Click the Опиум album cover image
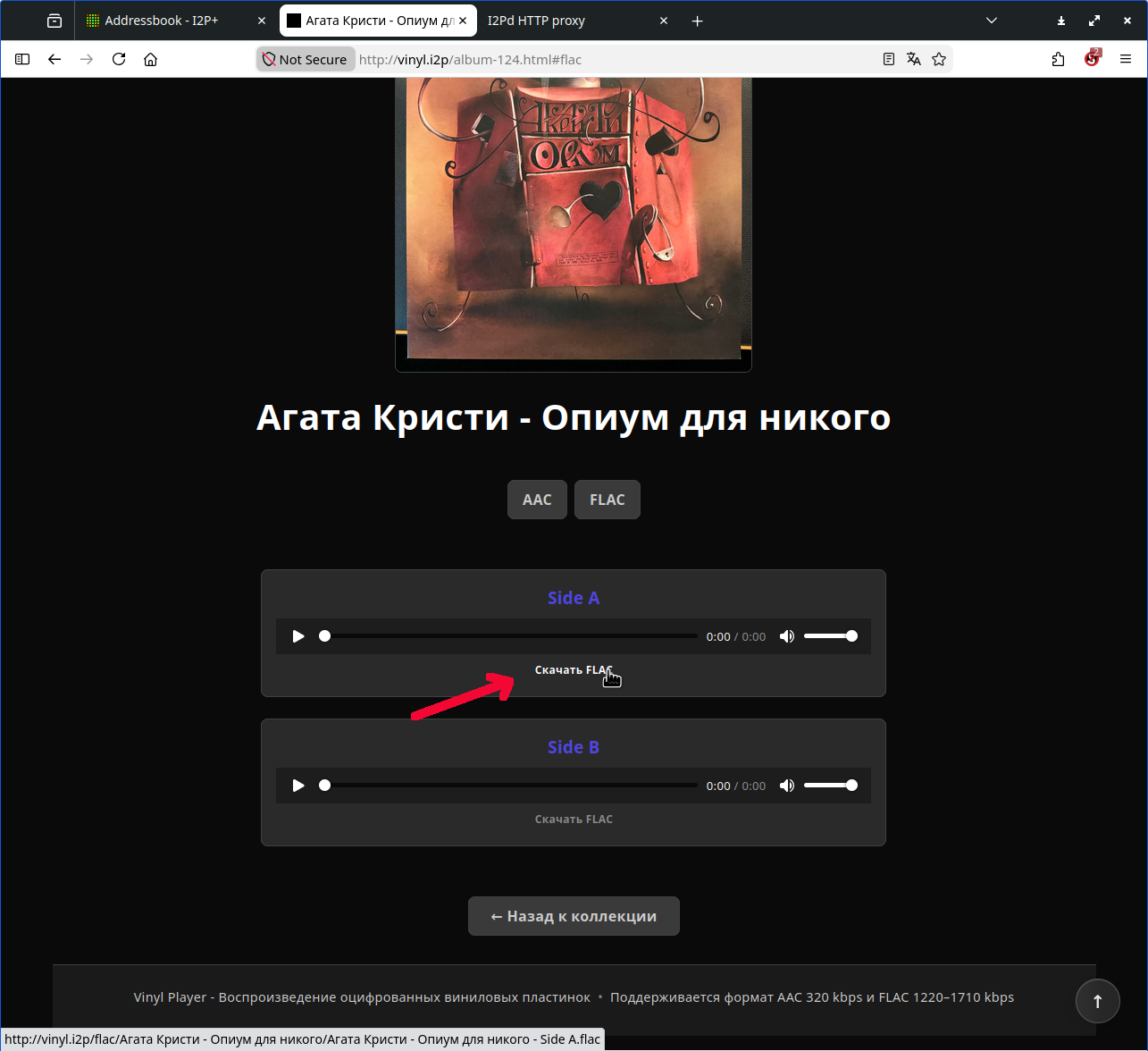The width and height of the screenshot is (1148, 1051). (x=574, y=223)
